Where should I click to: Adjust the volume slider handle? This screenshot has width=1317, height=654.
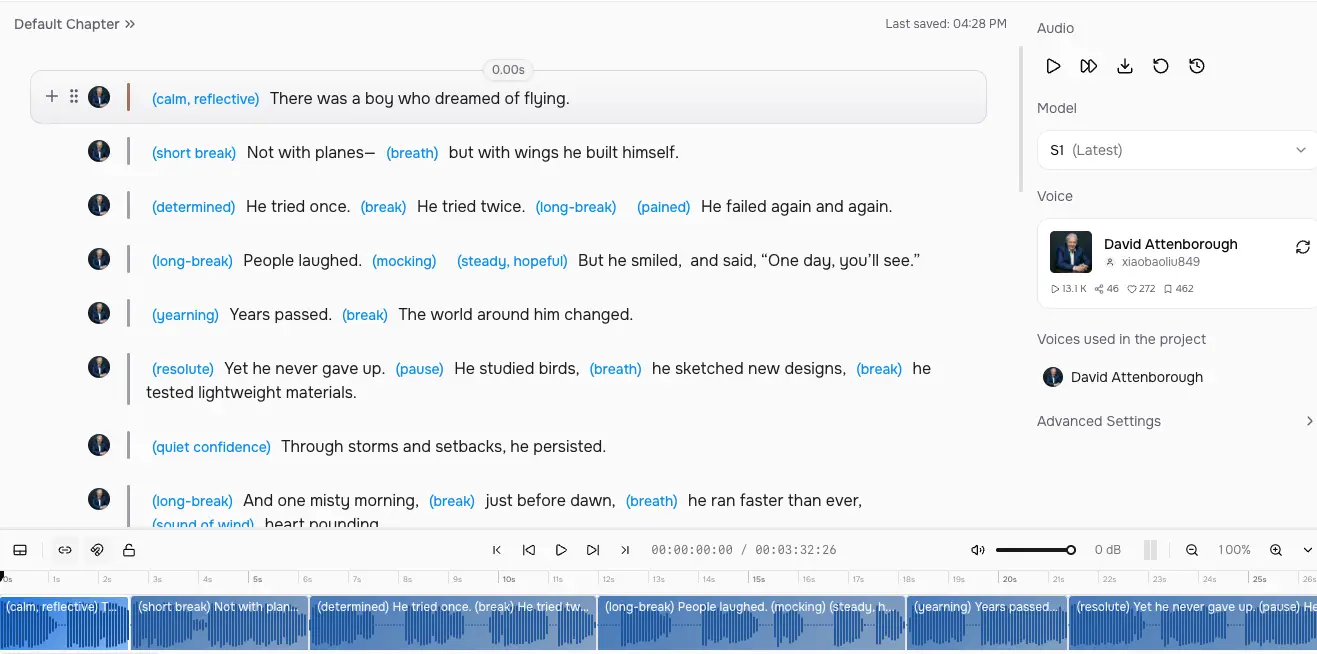point(1071,550)
